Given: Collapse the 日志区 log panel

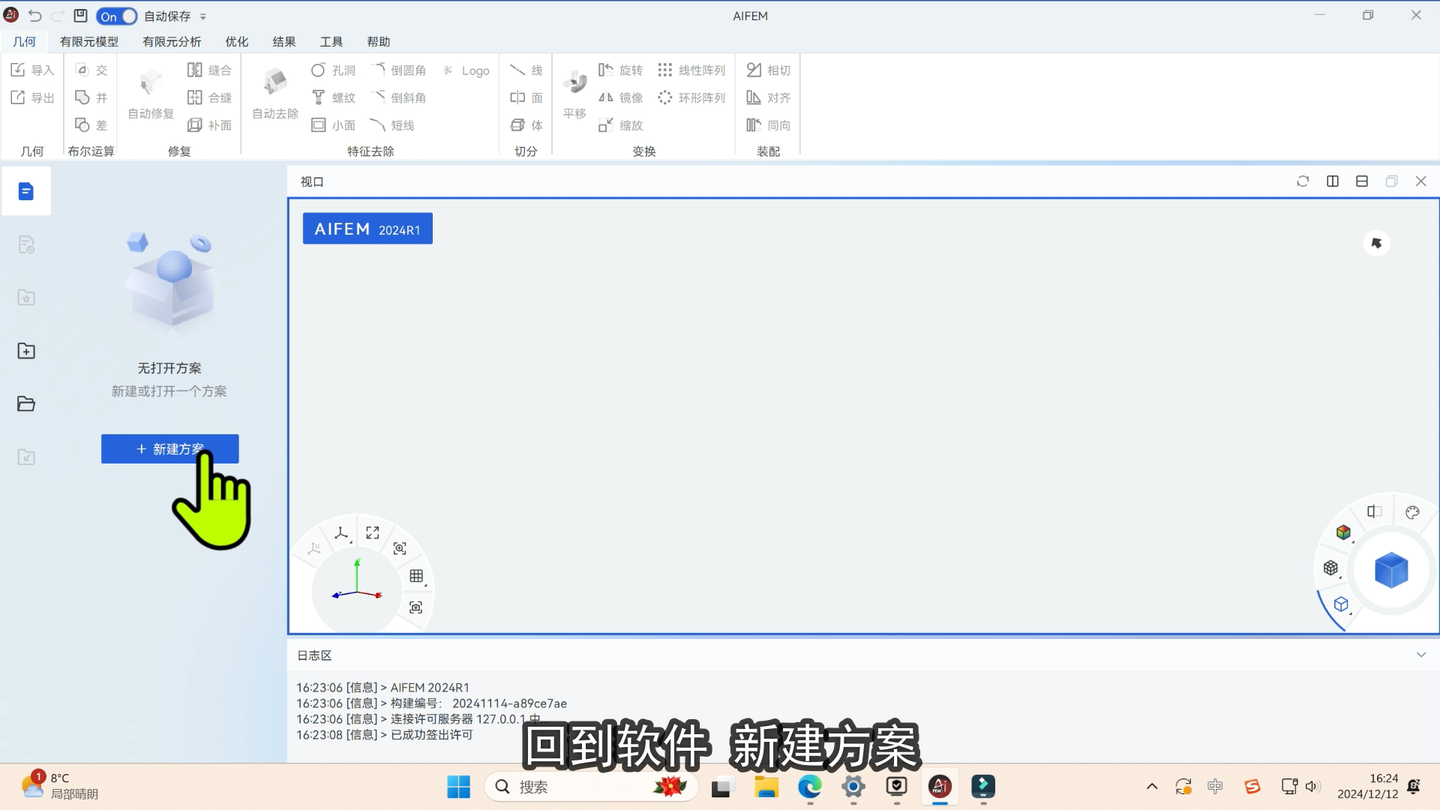Looking at the screenshot, I should pos(1421,655).
